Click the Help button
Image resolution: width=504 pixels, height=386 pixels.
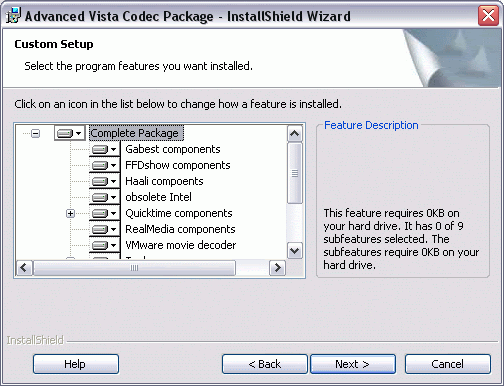pyautogui.click(x=76, y=364)
